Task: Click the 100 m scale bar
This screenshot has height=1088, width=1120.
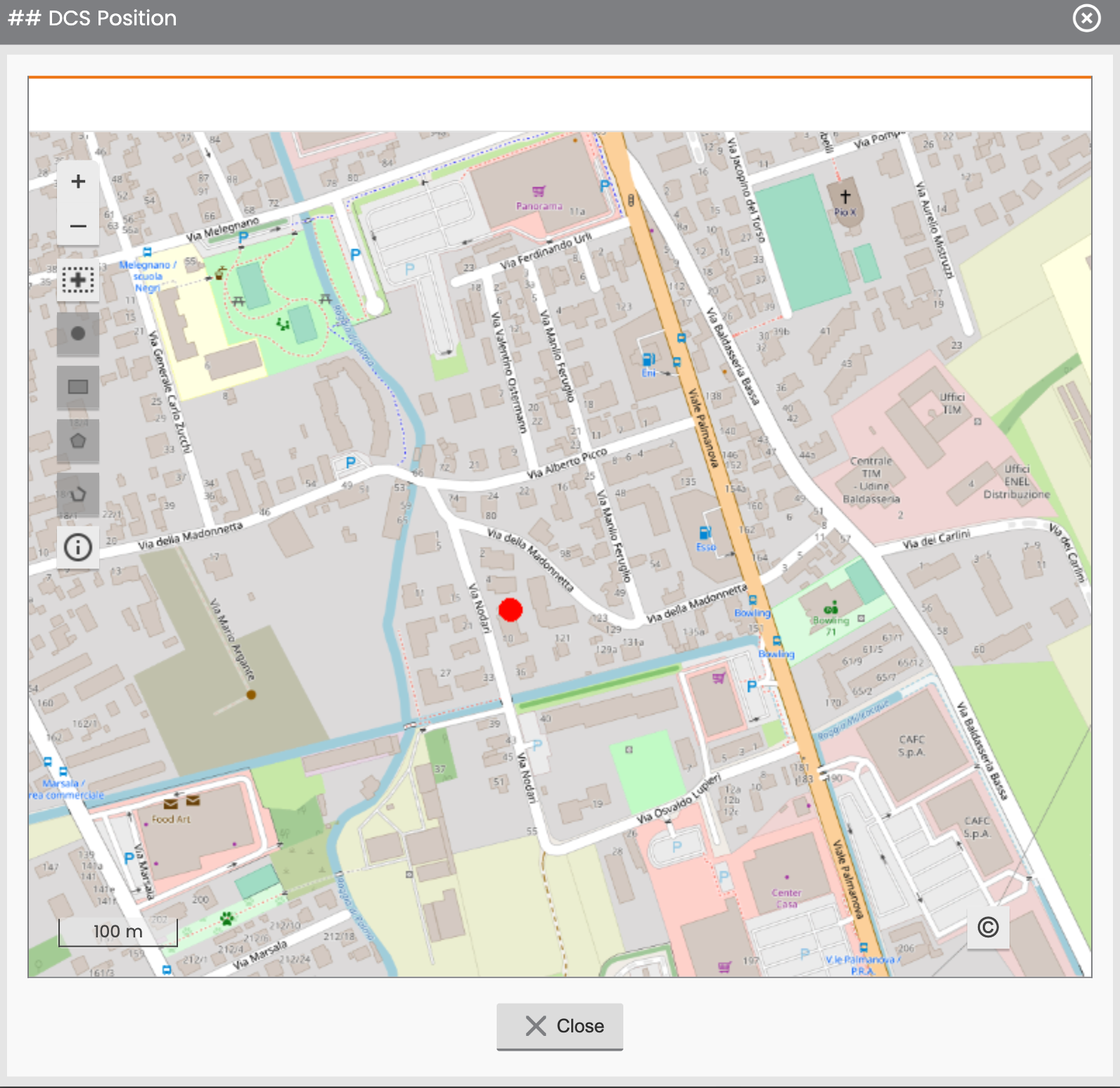Action: click(x=118, y=932)
